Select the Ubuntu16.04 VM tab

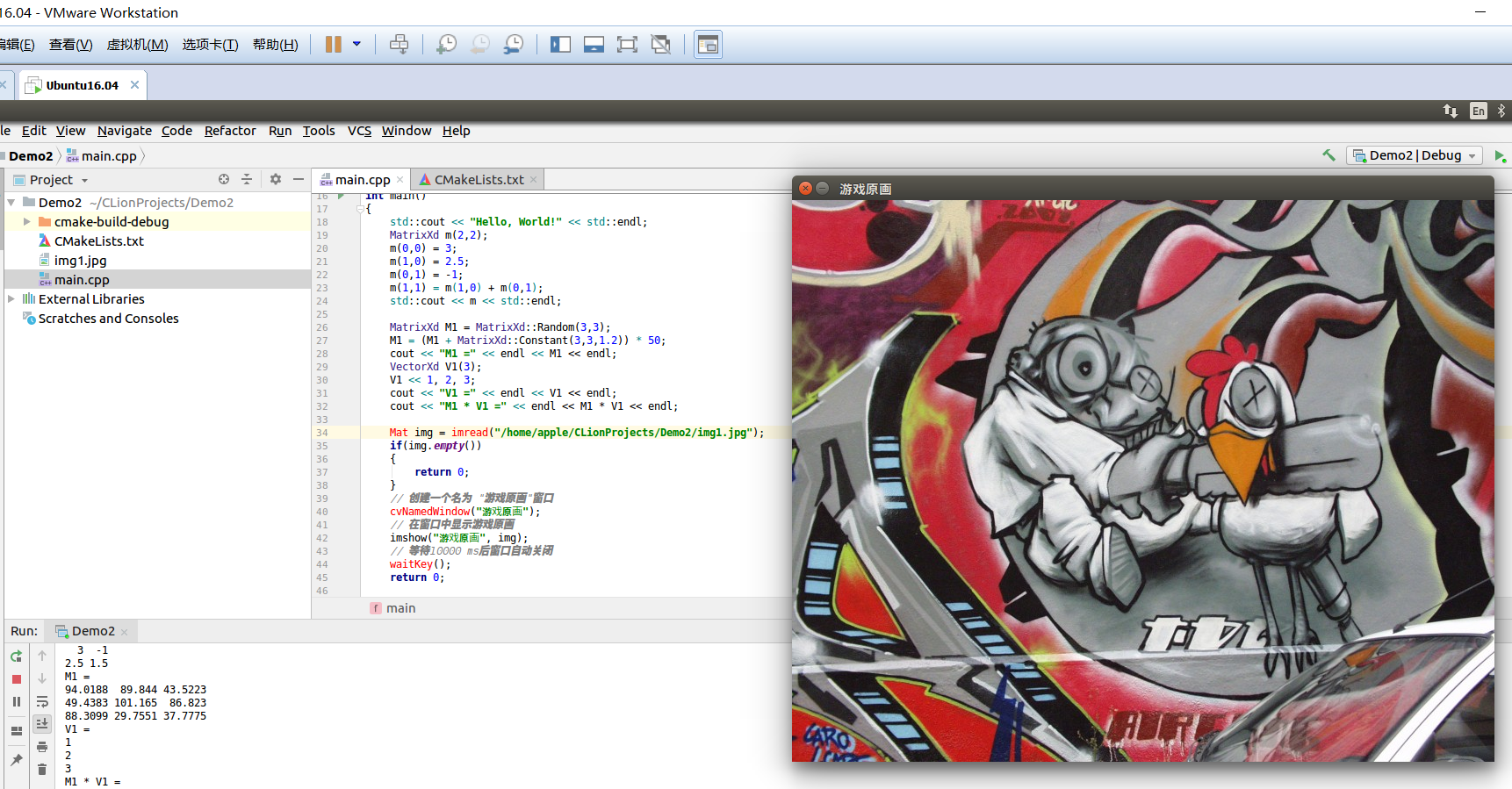pos(82,85)
